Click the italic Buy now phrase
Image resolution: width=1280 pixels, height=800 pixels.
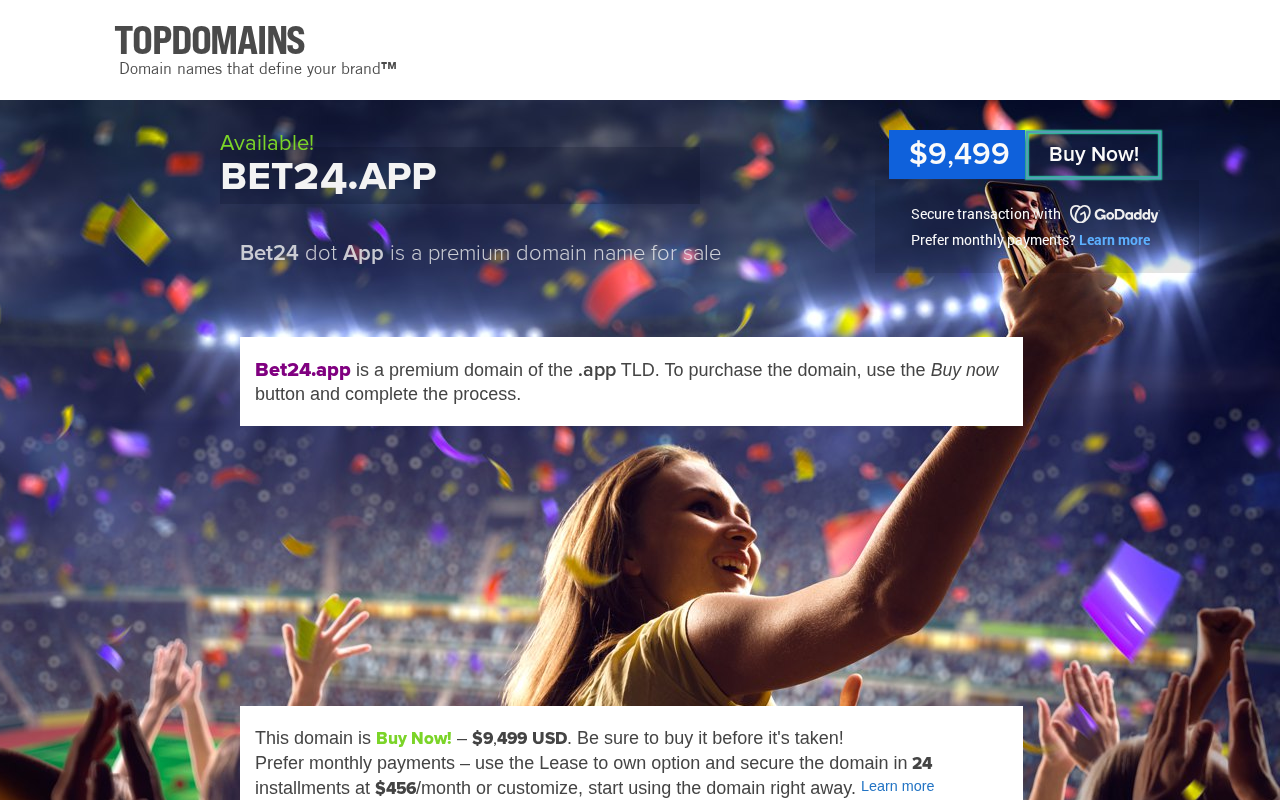click(x=964, y=370)
